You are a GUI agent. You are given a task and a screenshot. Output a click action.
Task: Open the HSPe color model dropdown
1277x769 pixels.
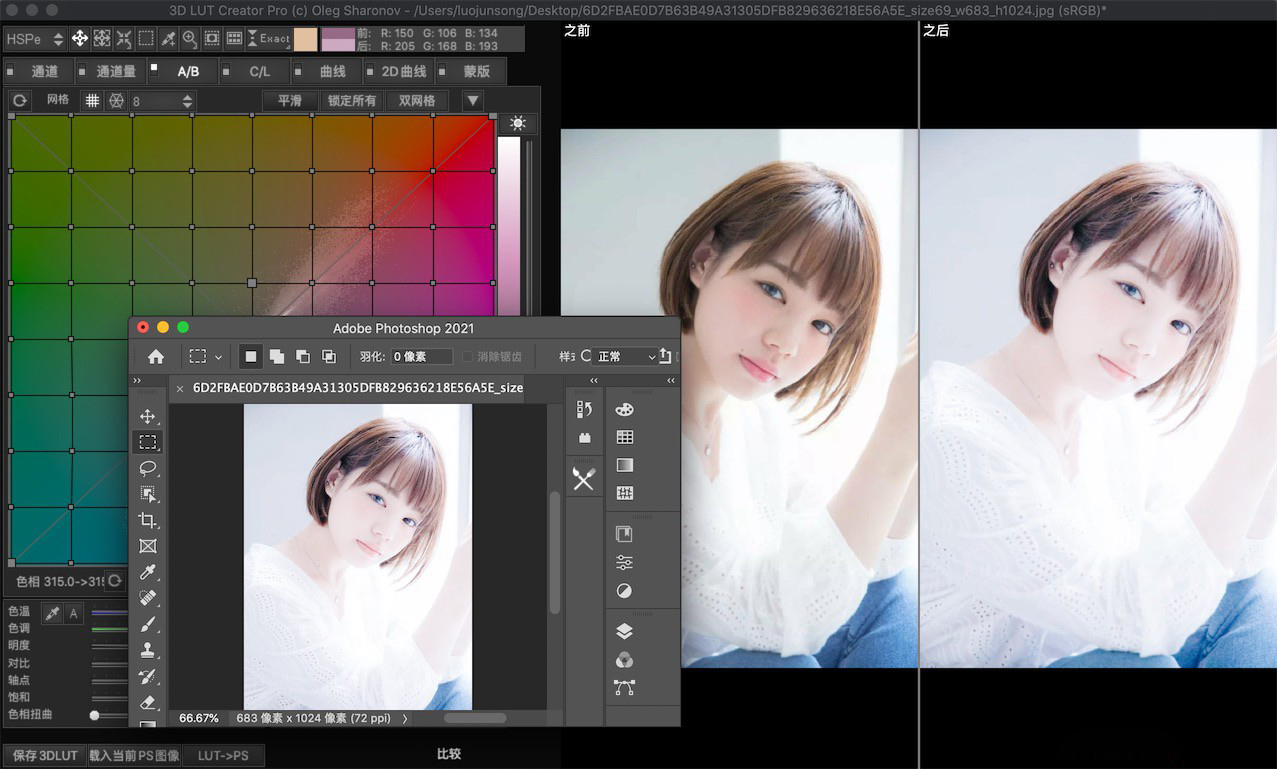coord(35,39)
